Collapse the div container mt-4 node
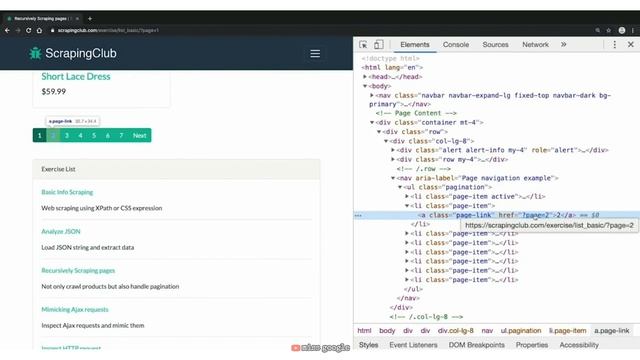Viewport: 640px width, 360px height. point(372,122)
